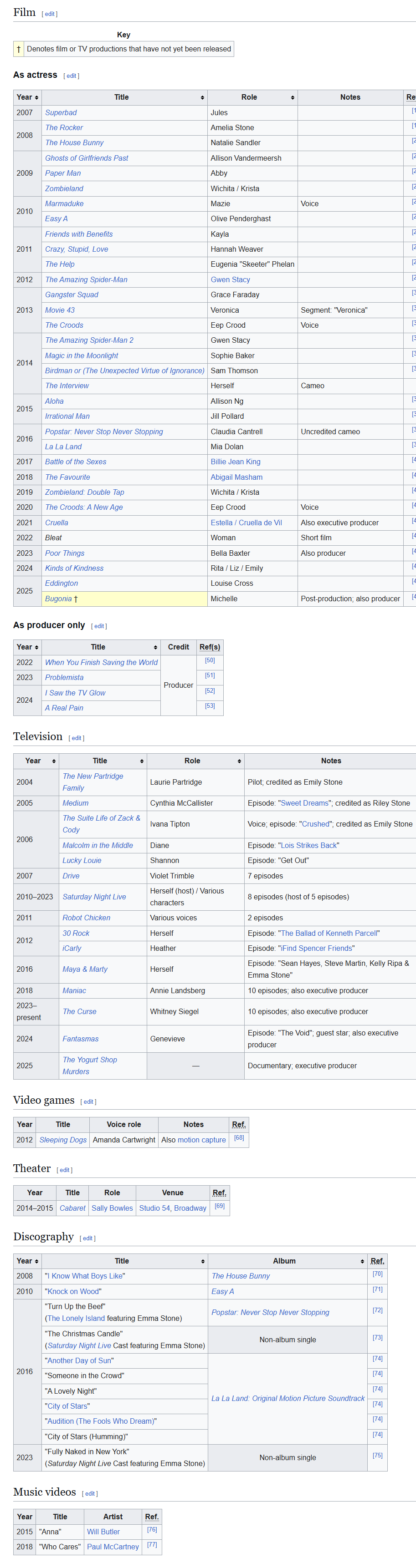The image size is (416, 1568).
Task: Open Kinds of Kindness link
Action: (74, 568)
